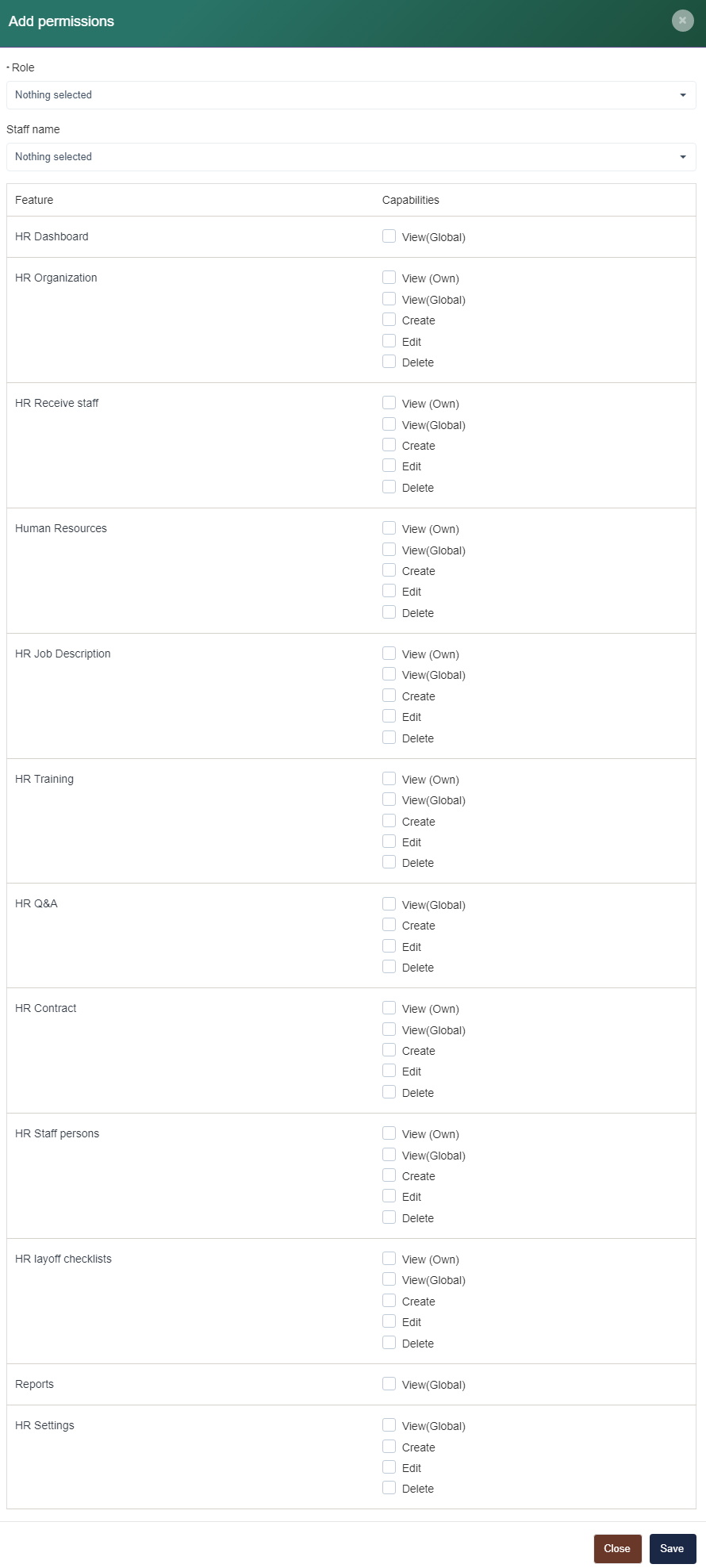Viewport: 706px width, 1568px height.
Task: Check View (Own) for HR Contract
Action: 389,1008
